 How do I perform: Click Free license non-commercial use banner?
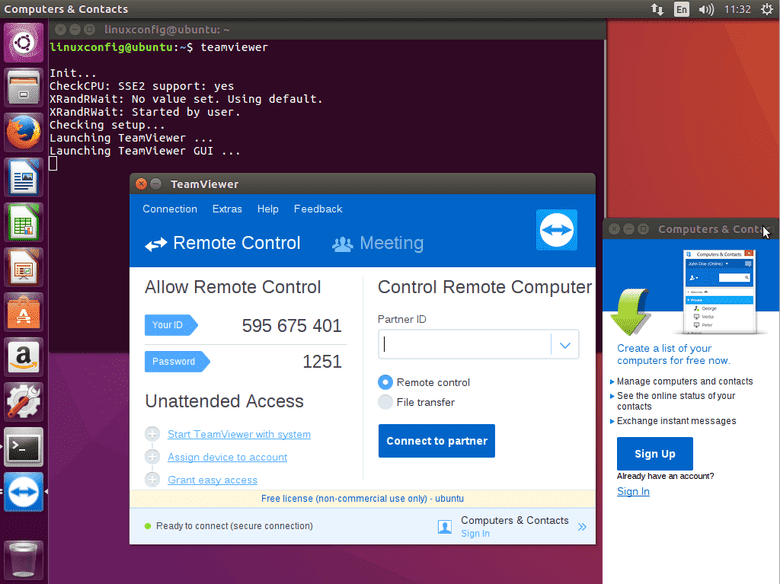pos(362,498)
